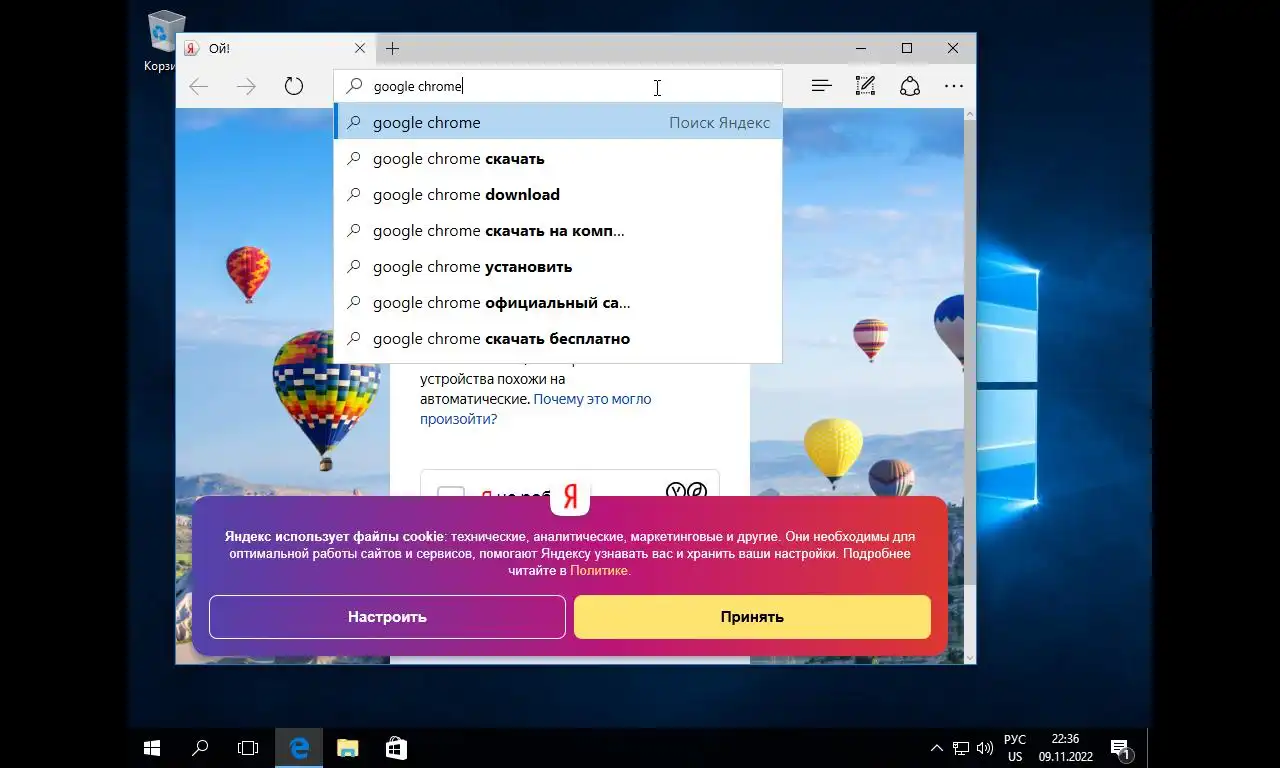Screen dimensions: 1280x768
Task: Reload the page with refresh icon
Action: [293, 86]
